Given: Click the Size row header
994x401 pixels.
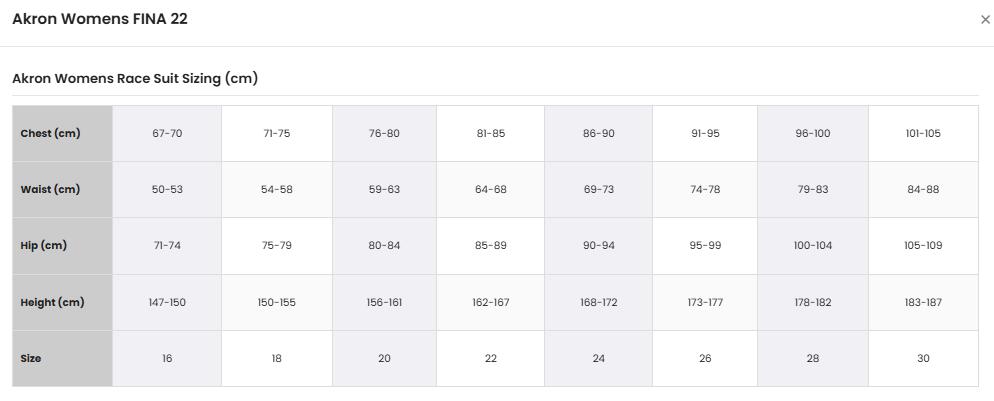Looking at the screenshot, I should 62,359.
